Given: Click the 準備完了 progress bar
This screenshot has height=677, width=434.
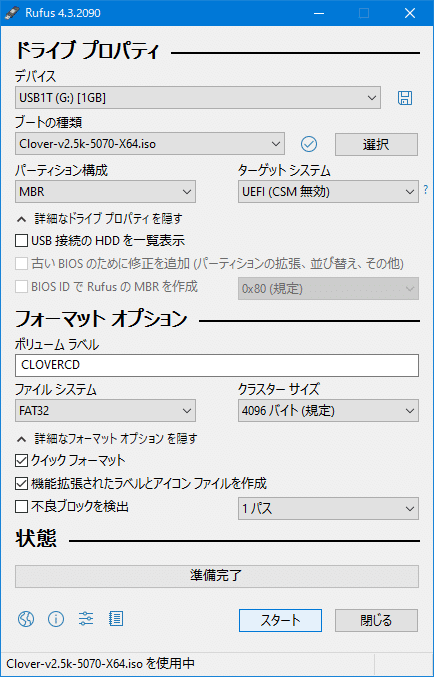Looking at the screenshot, I should click(217, 576).
